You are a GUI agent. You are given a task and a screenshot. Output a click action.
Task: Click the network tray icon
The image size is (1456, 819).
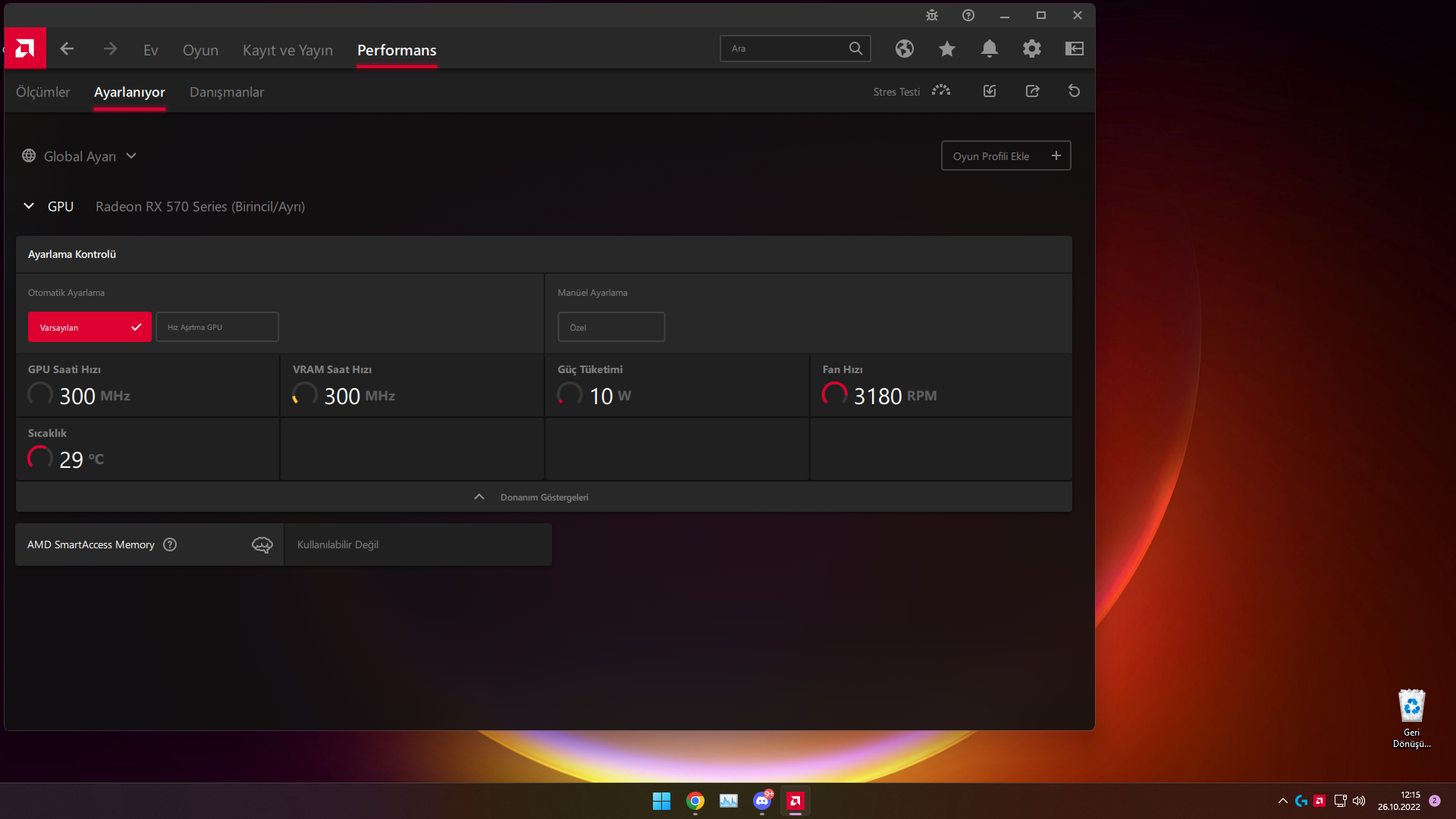1340,801
